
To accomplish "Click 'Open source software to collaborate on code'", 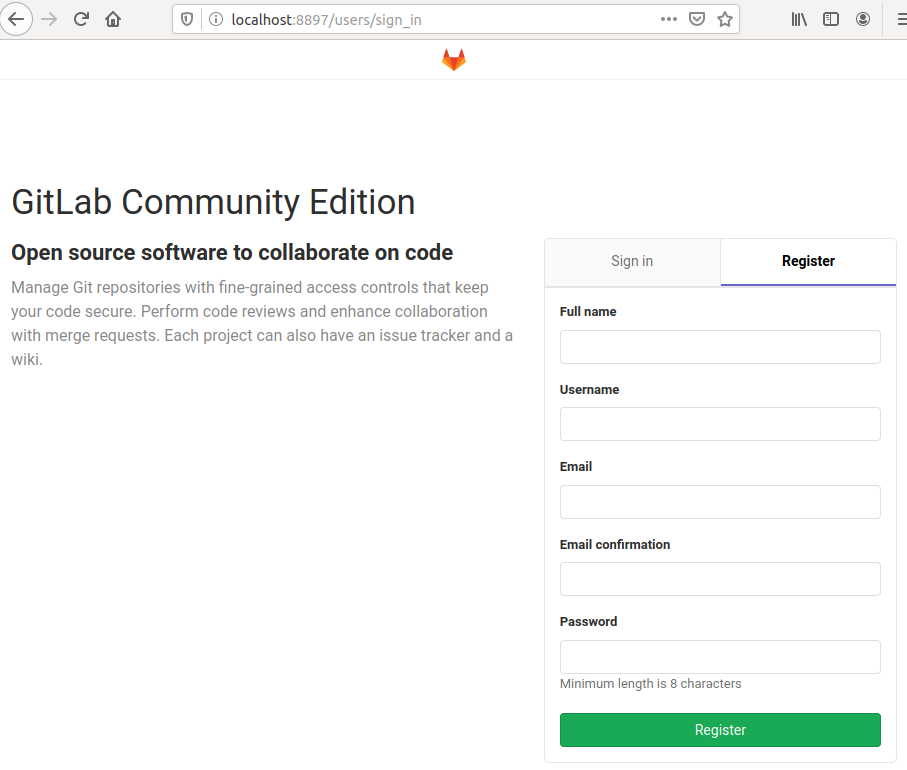I will 232,253.
